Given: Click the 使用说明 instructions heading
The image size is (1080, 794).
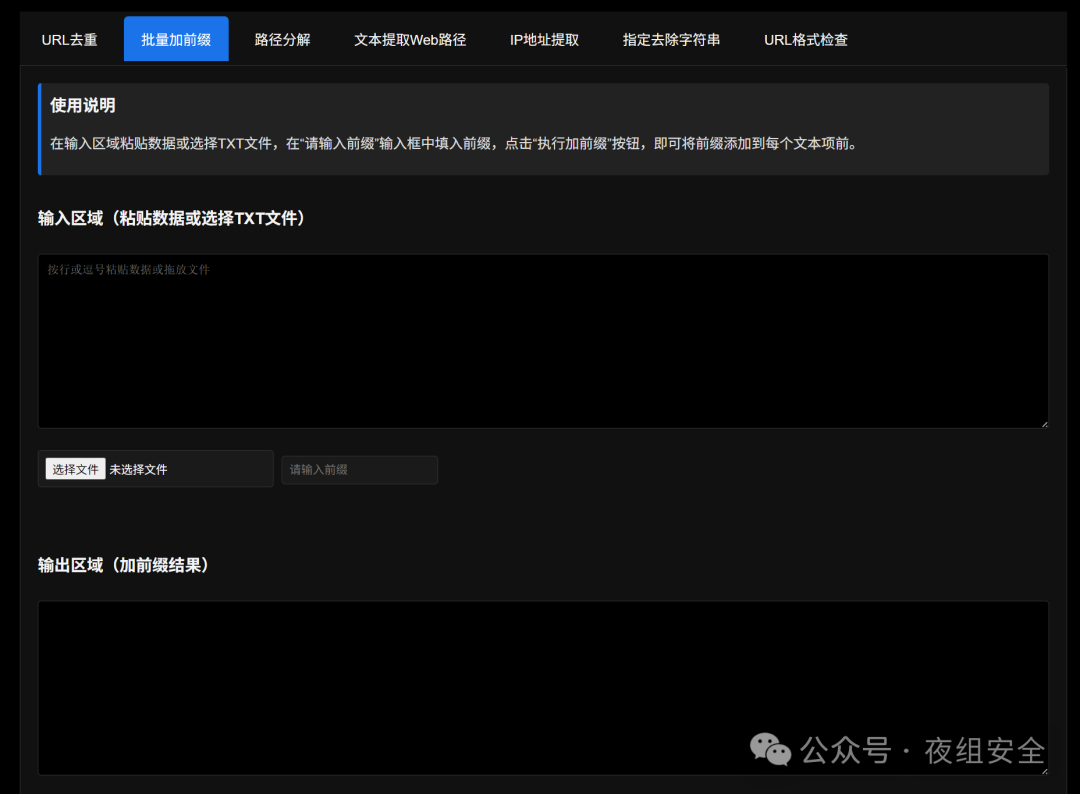Looking at the screenshot, I should coord(72,105).
